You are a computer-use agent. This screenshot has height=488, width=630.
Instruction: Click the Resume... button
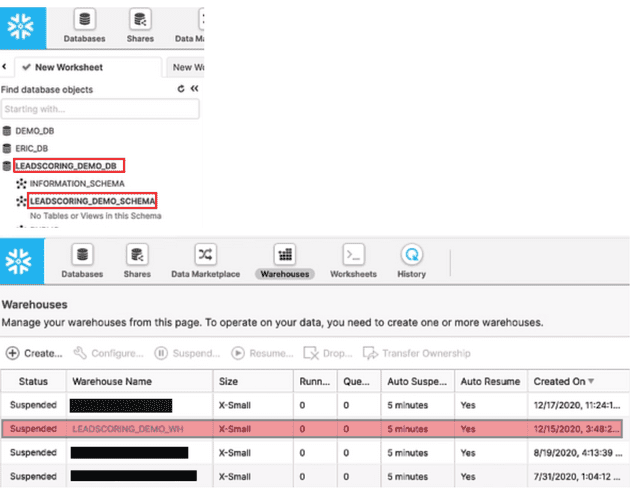point(262,353)
